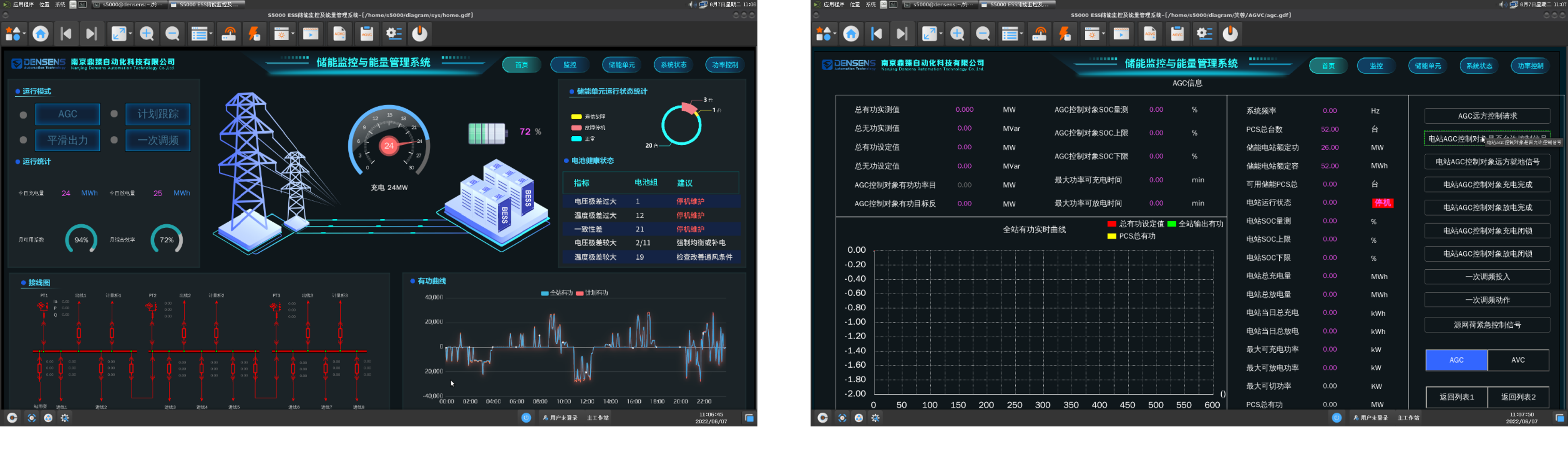1568x476 pixels.
Task: Select the 计划跟踪 run mode radio button
Action: (x=114, y=114)
